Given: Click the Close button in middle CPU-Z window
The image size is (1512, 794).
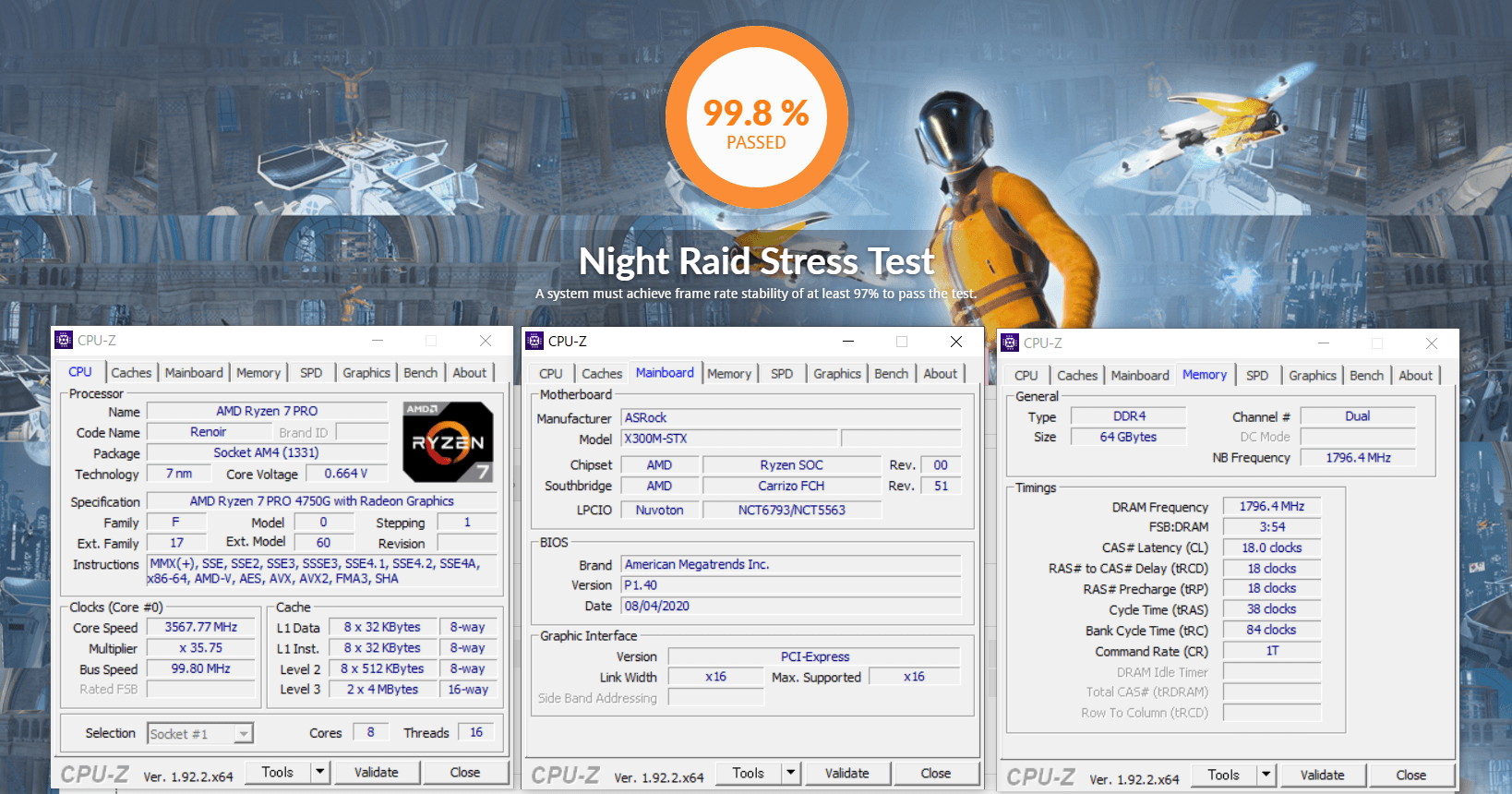Looking at the screenshot, I should click(x=936, y=773).
